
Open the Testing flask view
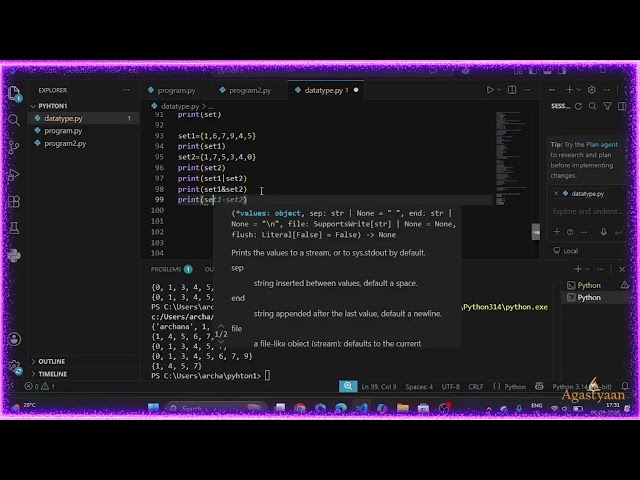pyautogui.click(x=14, y=228)
